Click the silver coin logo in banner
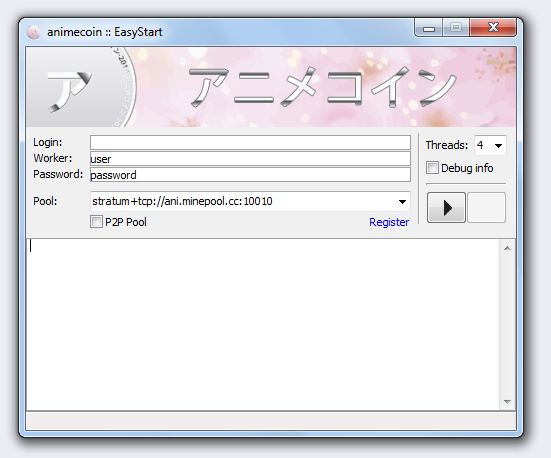The width and height of the screenshot is (551, 458). click(x=81, y=87)
